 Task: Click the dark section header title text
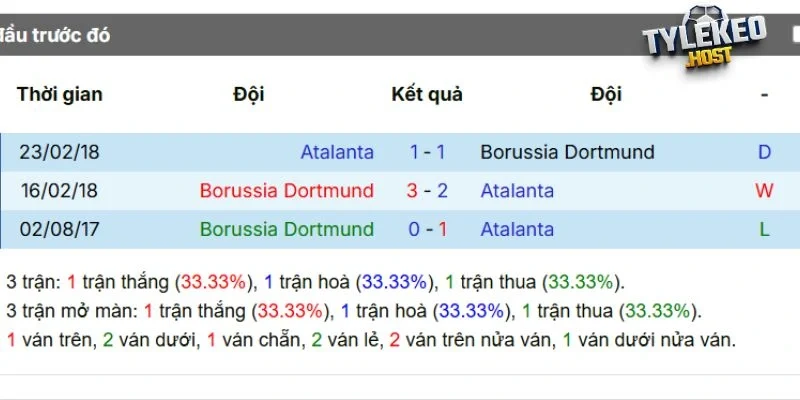[55, 35]
